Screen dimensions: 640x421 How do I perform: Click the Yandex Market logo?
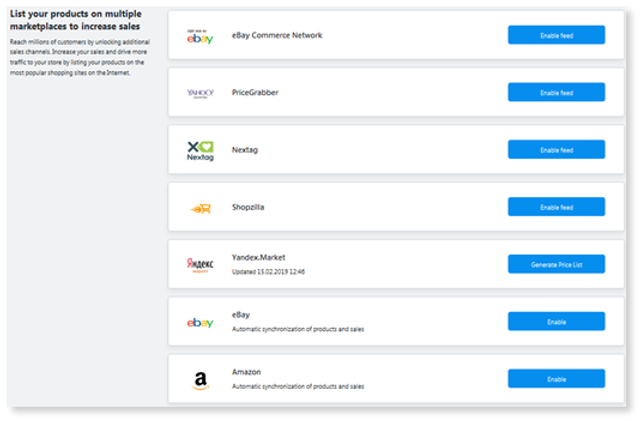200,265
